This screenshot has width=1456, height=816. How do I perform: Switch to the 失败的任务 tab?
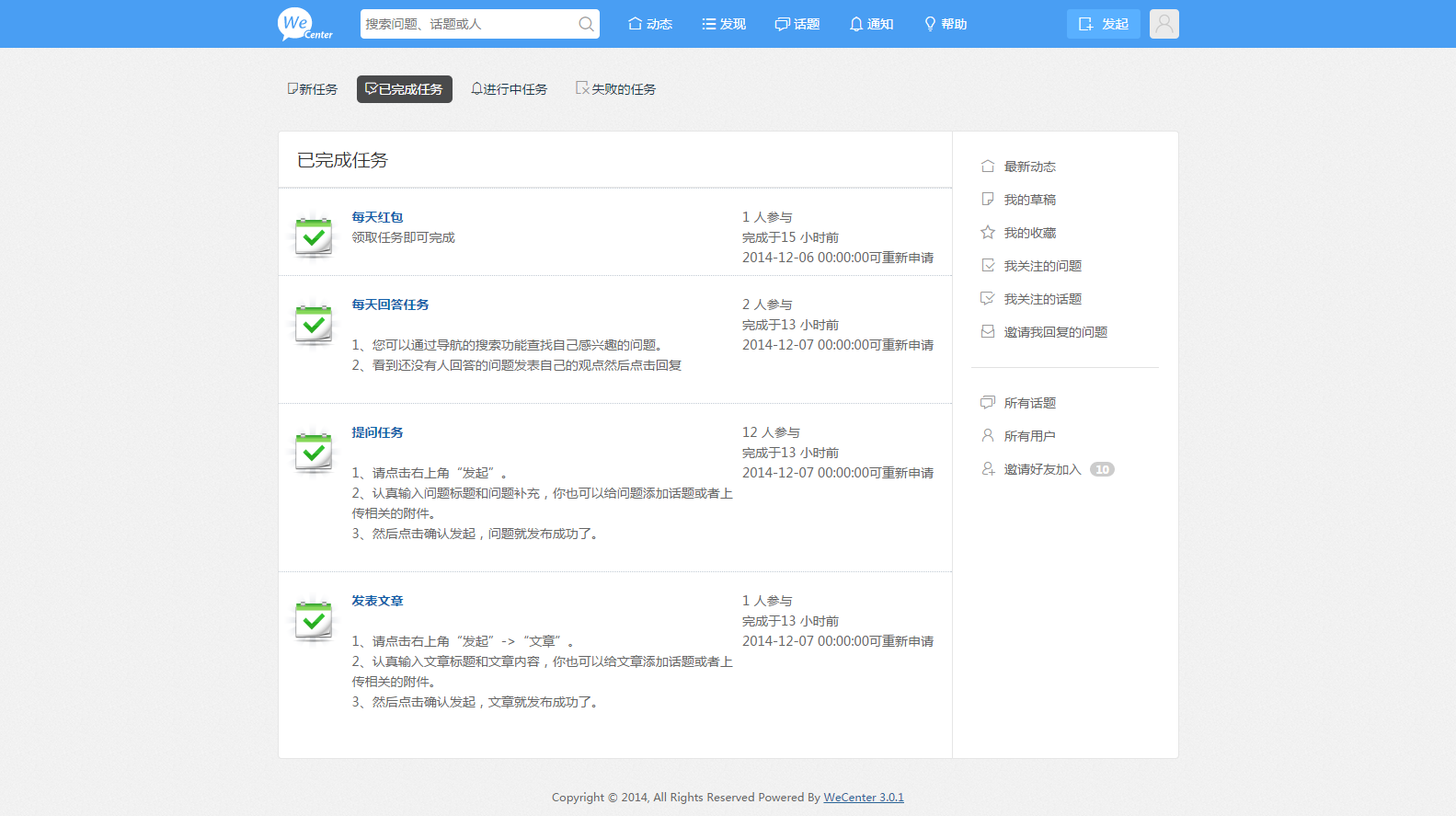616,89
